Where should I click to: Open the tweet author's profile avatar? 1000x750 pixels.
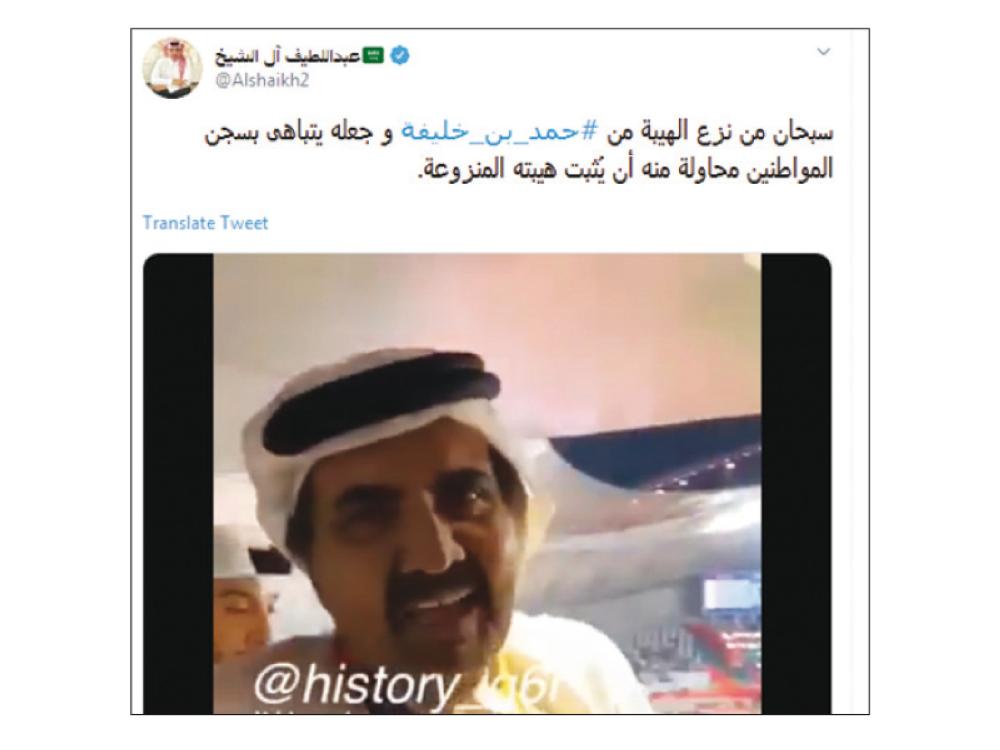point(172,68)
